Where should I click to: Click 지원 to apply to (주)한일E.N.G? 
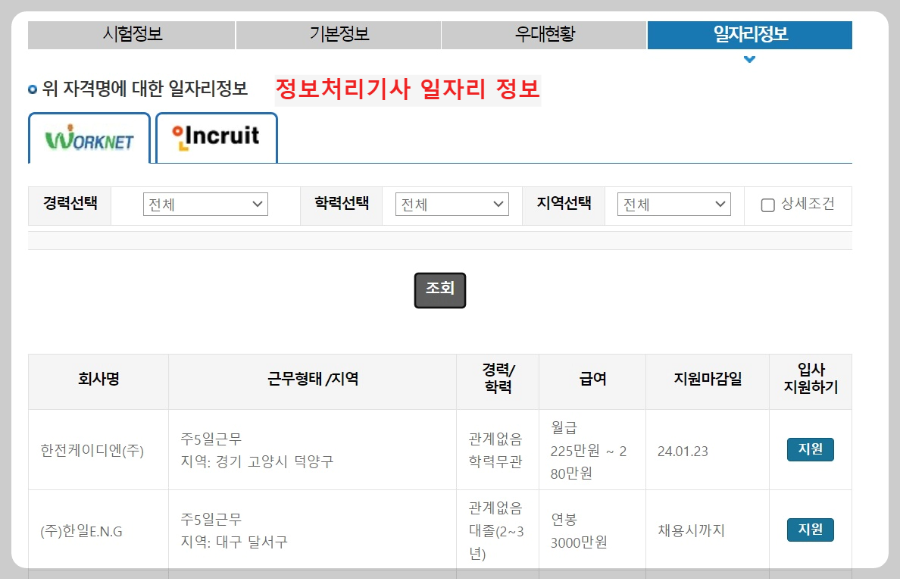(x=809, y=529)
